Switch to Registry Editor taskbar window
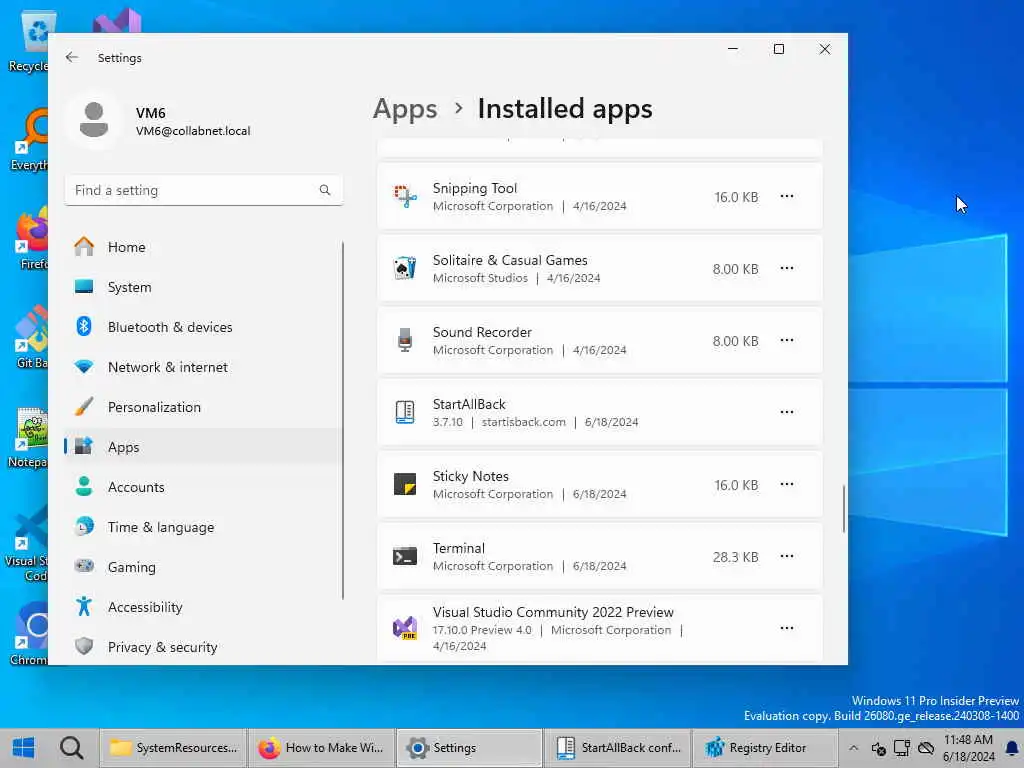Viewport: 1024px width, 768px height. pos(765,748)
